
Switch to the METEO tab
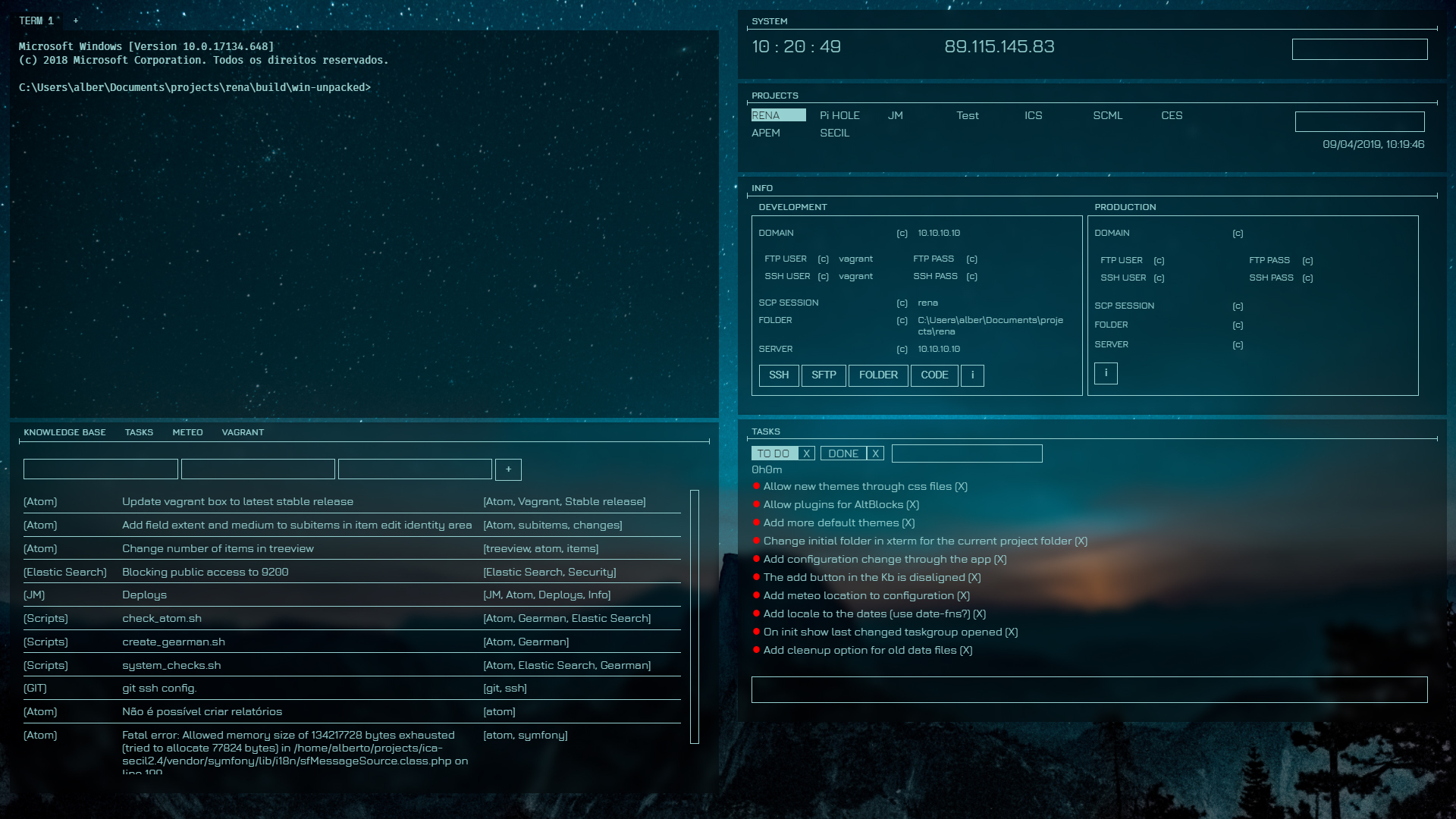(187, 432)
